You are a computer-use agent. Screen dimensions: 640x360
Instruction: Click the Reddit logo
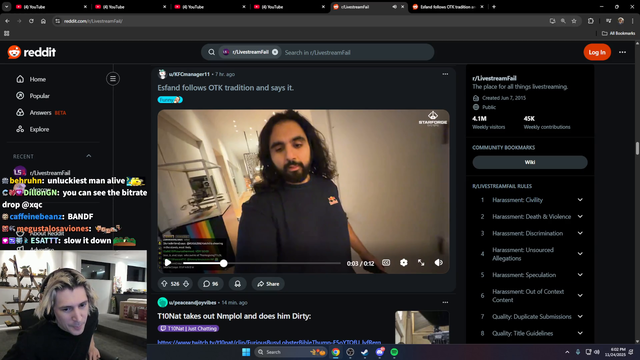(32, 52)
